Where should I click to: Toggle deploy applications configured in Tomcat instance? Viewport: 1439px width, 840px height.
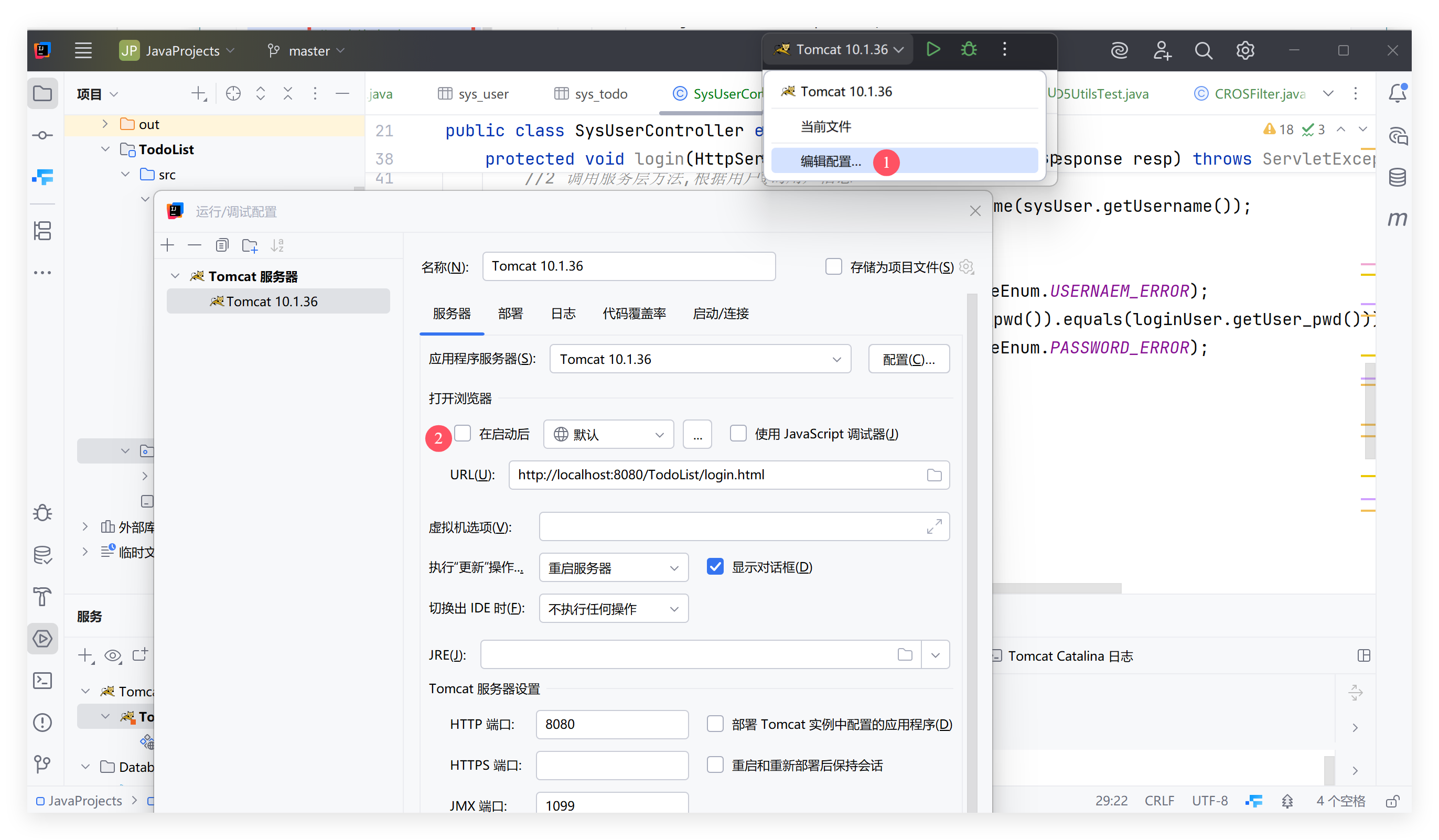[715, 724]
